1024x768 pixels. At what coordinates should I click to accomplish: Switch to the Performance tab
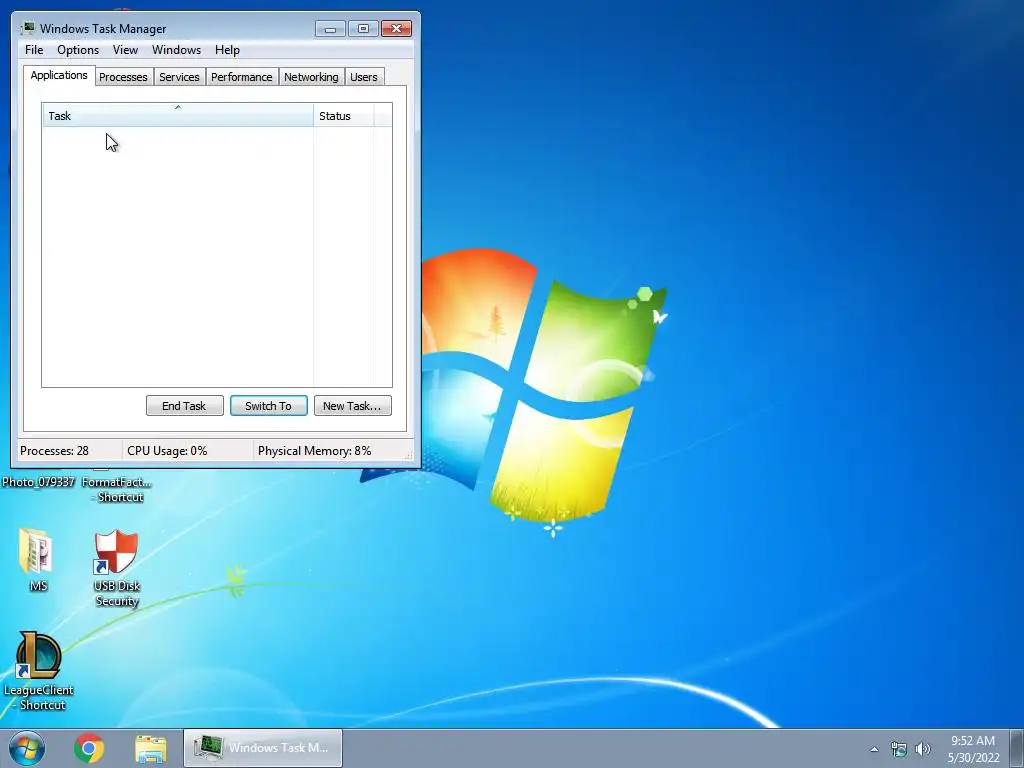(242, 77)
